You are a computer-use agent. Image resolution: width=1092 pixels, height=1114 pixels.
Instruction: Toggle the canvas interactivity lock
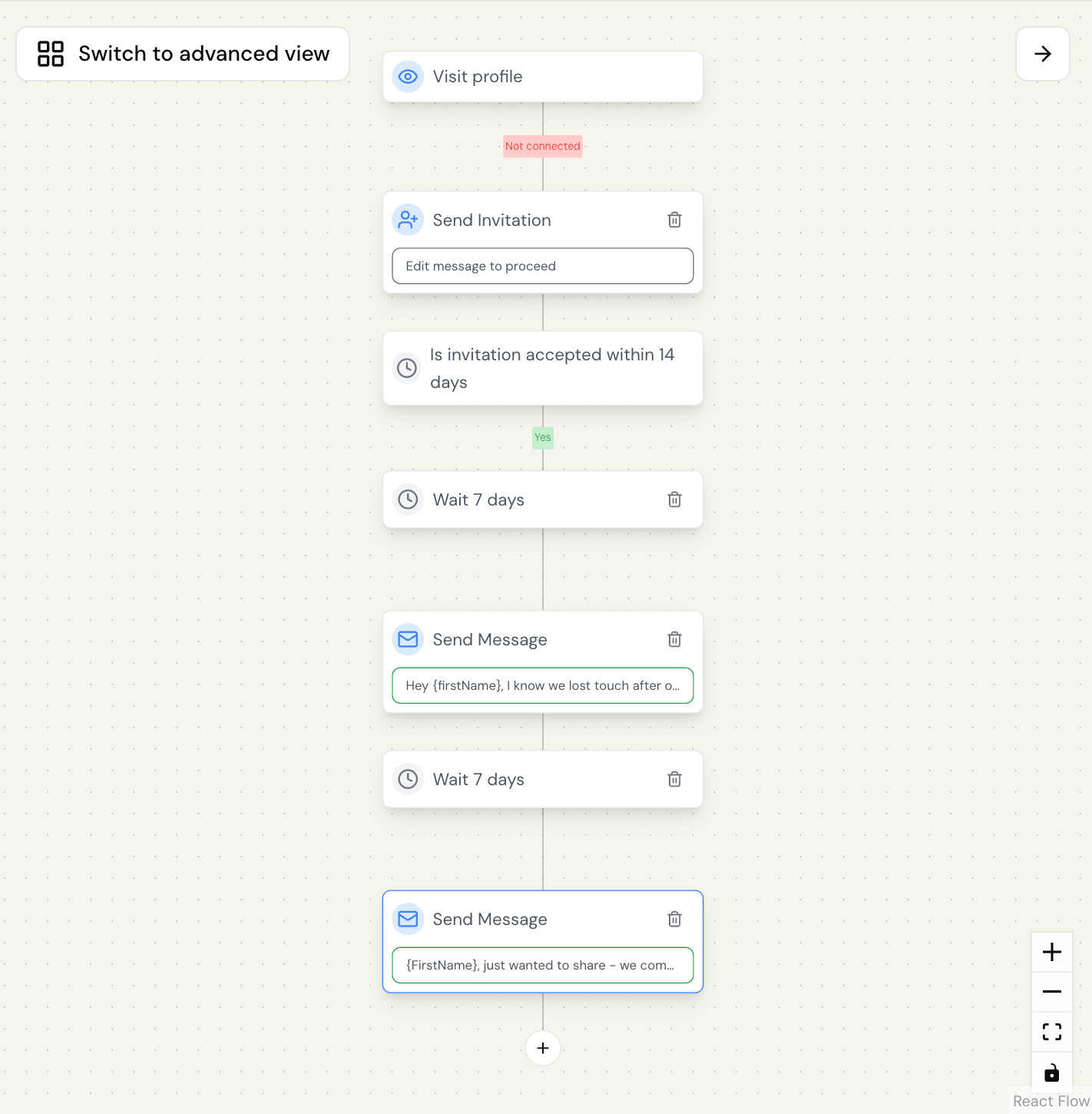tap(1051, 1072)
